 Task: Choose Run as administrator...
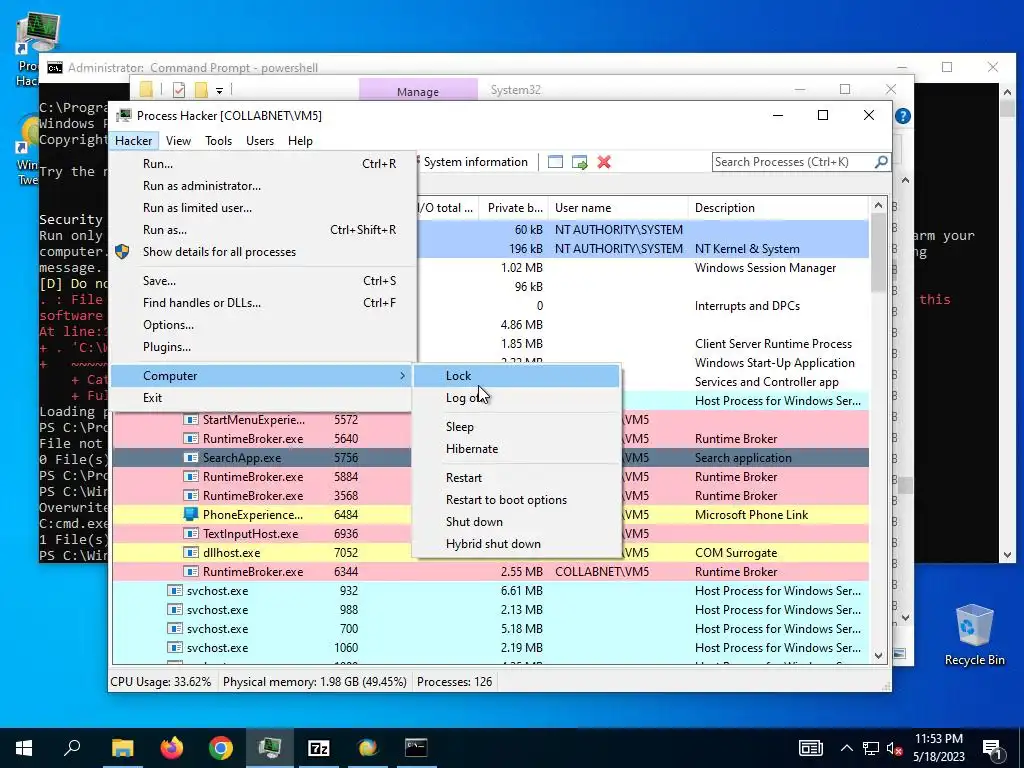click(x=263, y=186)
